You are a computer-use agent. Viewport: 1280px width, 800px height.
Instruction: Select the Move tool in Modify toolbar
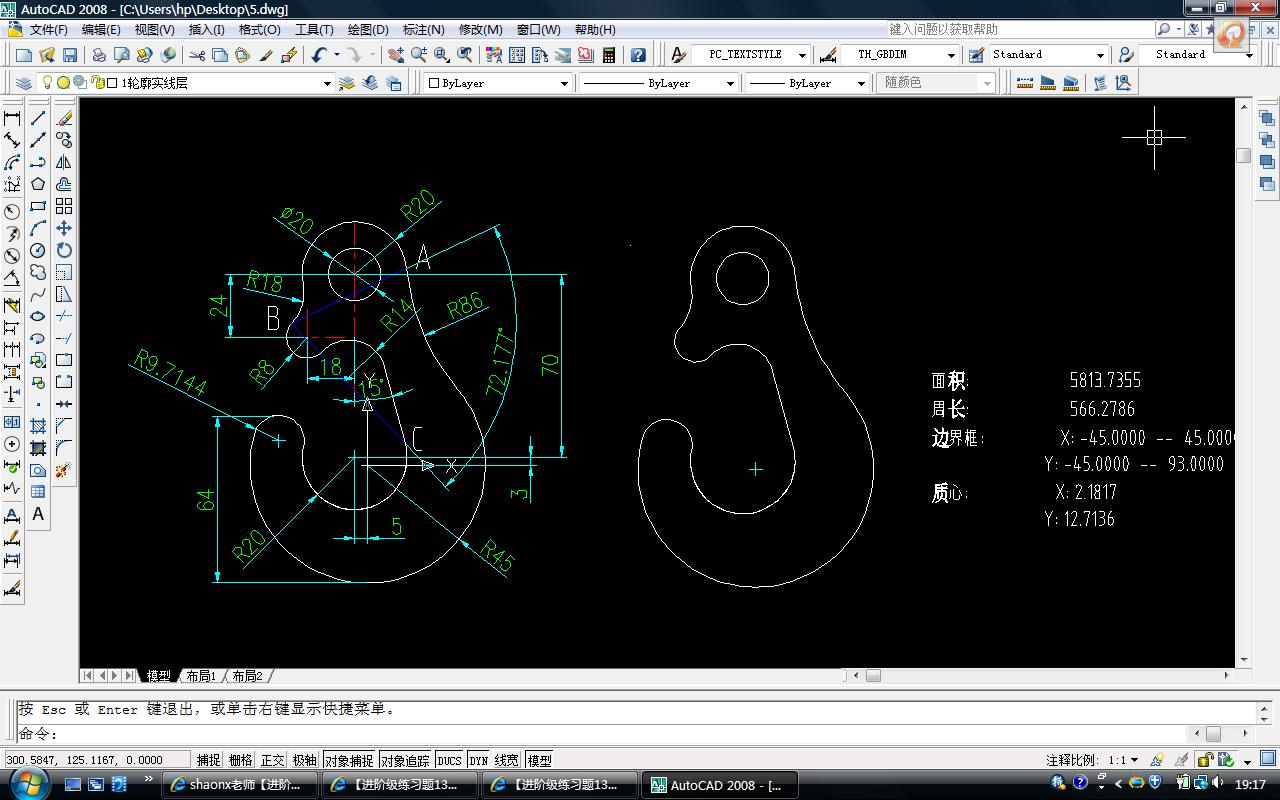[x=64, y=228]
